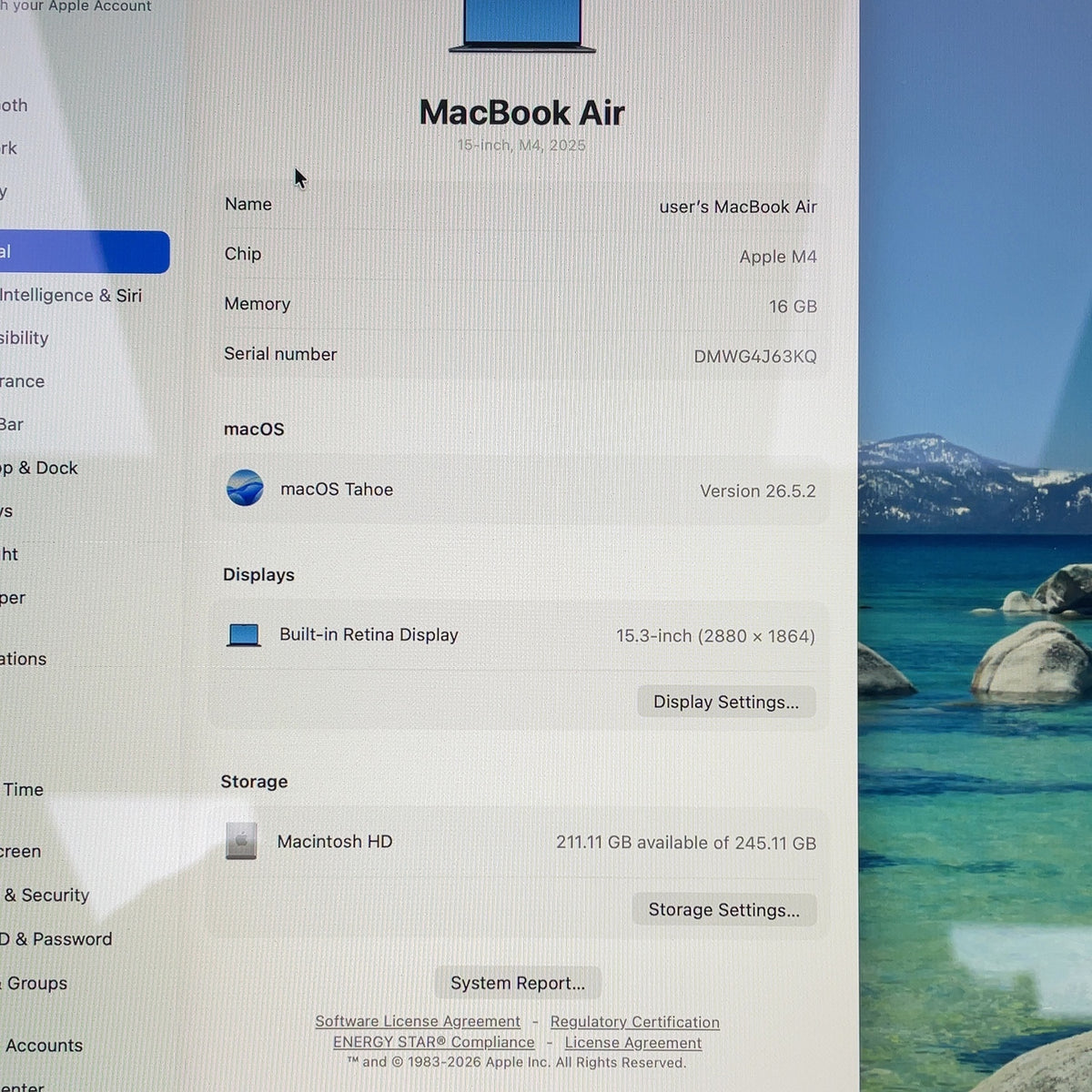The height and width of the screenshot is (1092, 1092).
Task: Open the Accounts sidebar item
Action: tap(42, 1046)
